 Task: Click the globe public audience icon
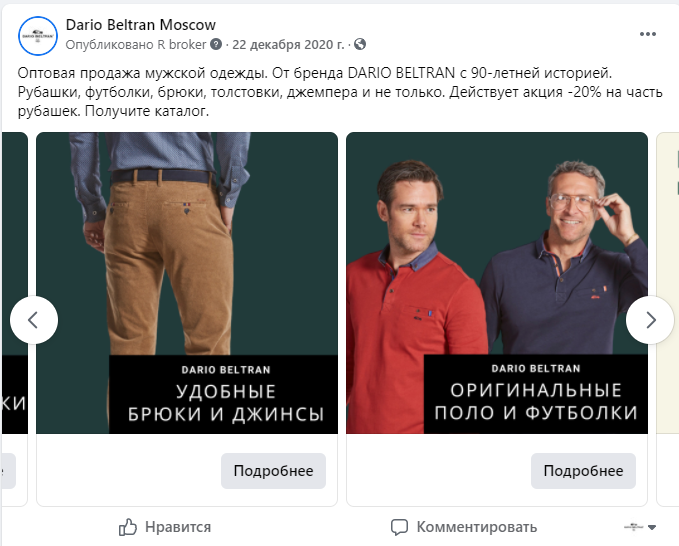point(360,45)
